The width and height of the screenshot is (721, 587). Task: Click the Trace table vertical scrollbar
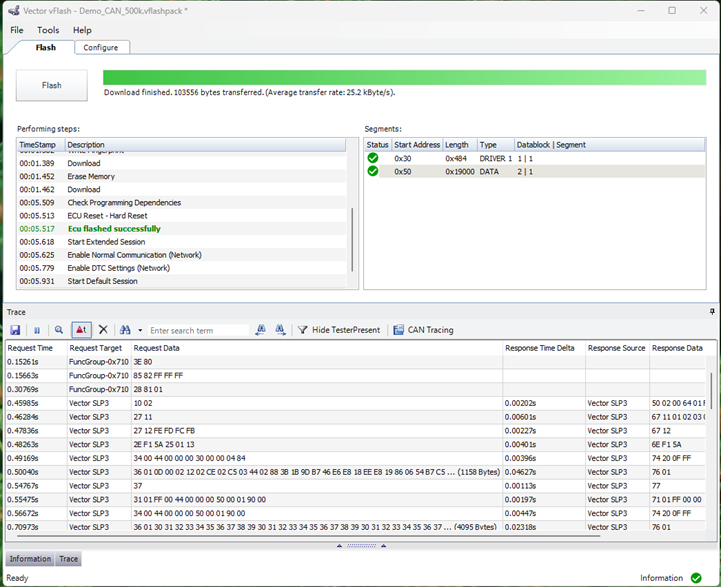click(711, 391)
